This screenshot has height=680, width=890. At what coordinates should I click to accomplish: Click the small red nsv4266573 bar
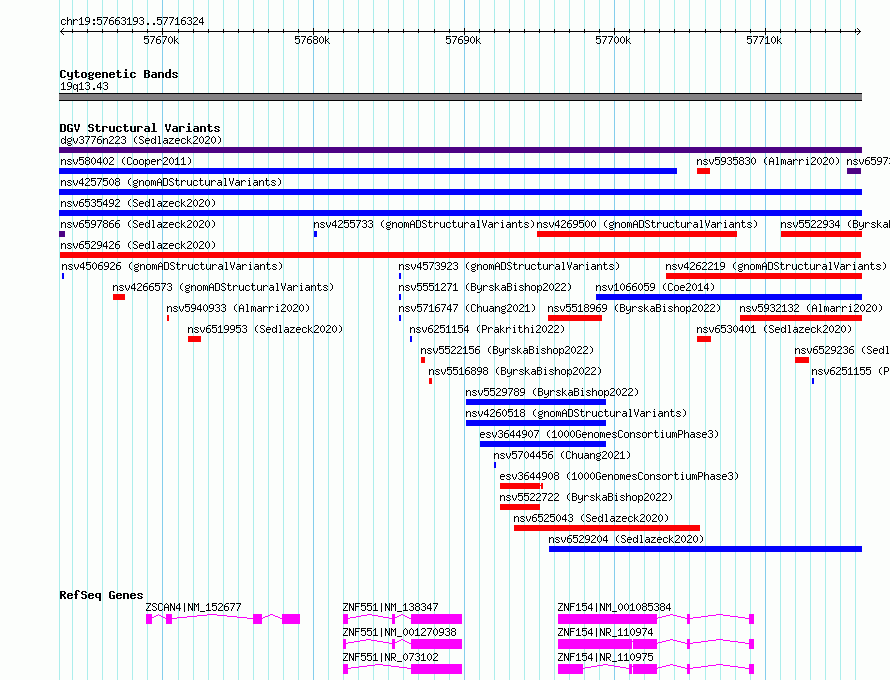119,297
